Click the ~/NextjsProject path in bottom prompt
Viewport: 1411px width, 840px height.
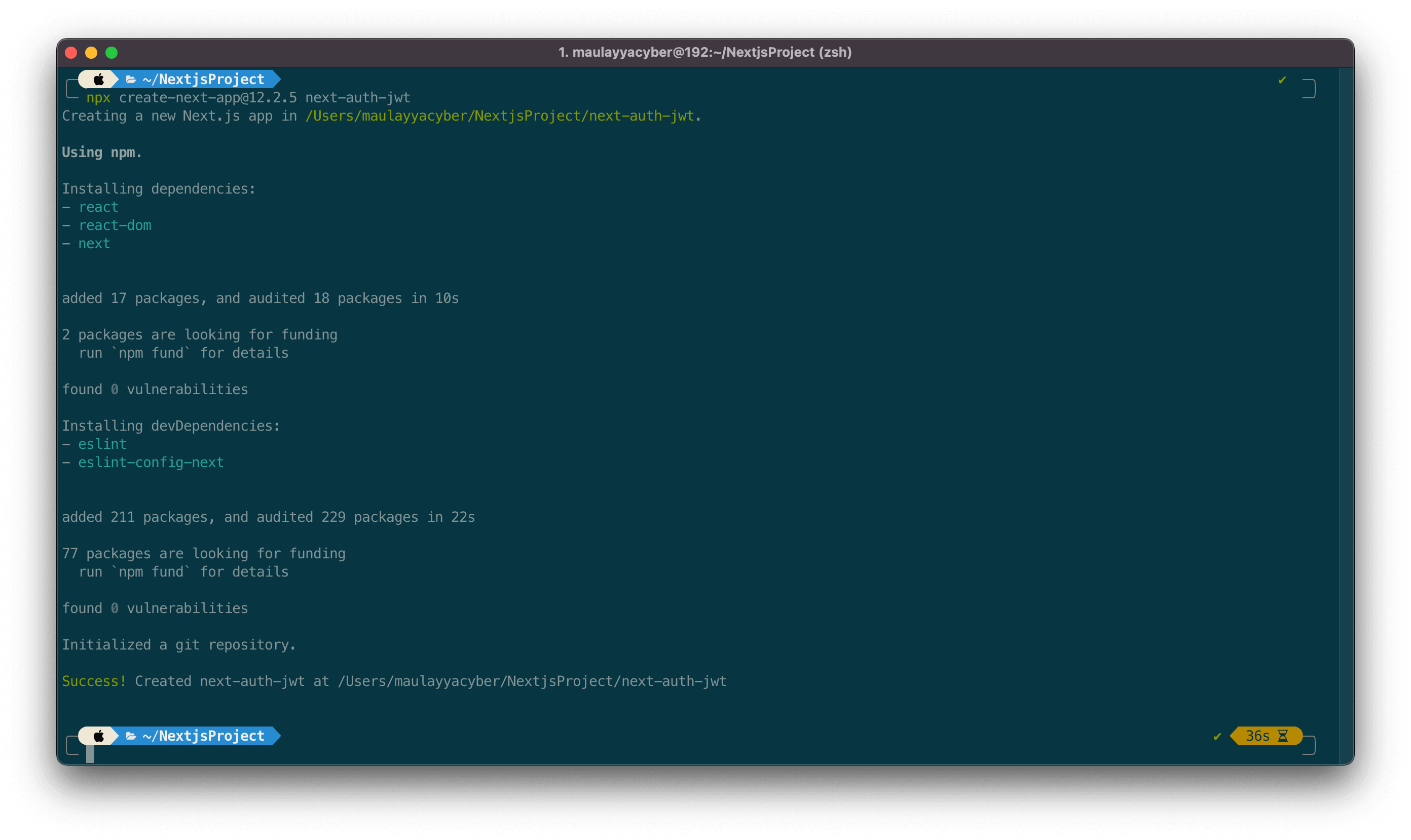[203, 736]
